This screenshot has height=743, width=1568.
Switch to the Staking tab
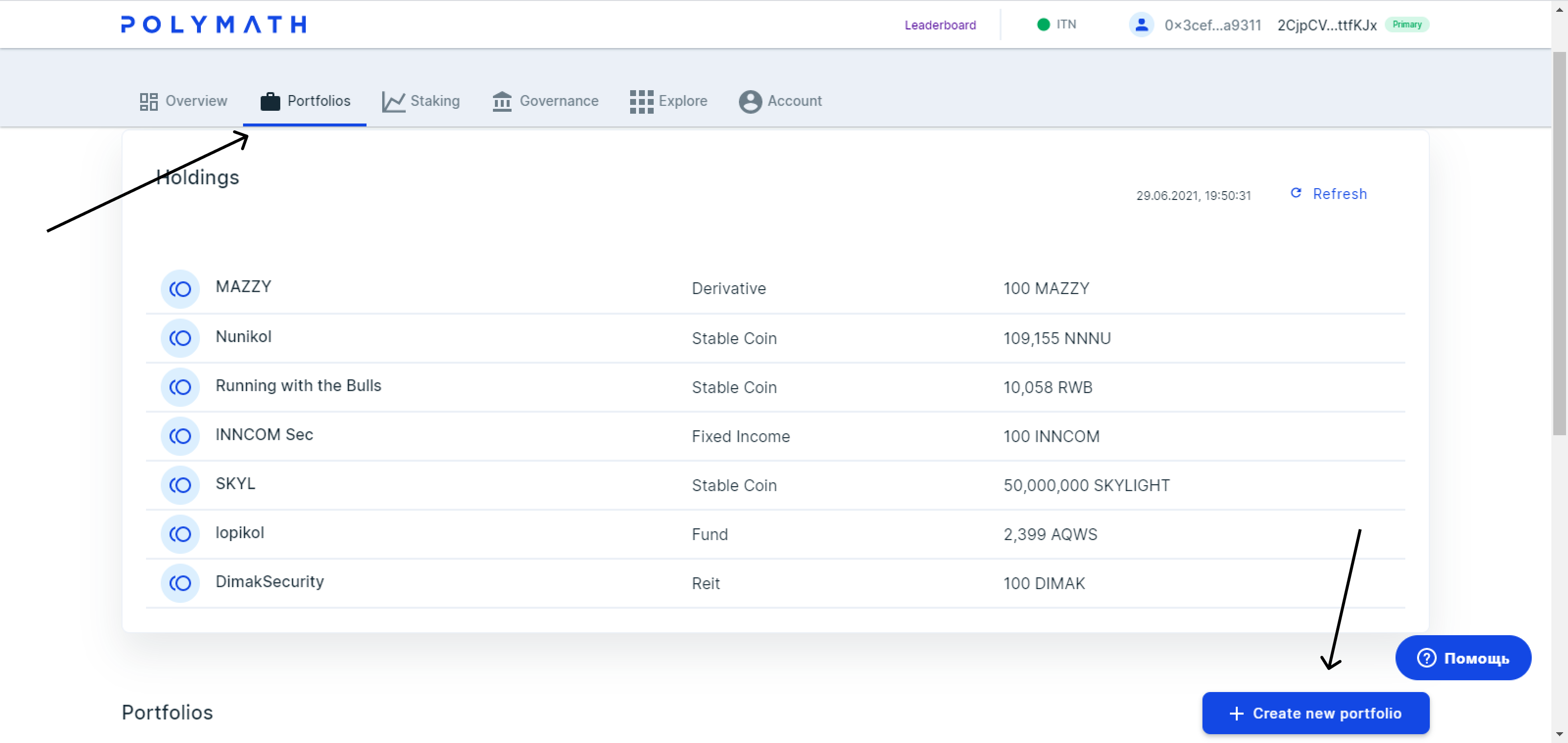[420, 101]
